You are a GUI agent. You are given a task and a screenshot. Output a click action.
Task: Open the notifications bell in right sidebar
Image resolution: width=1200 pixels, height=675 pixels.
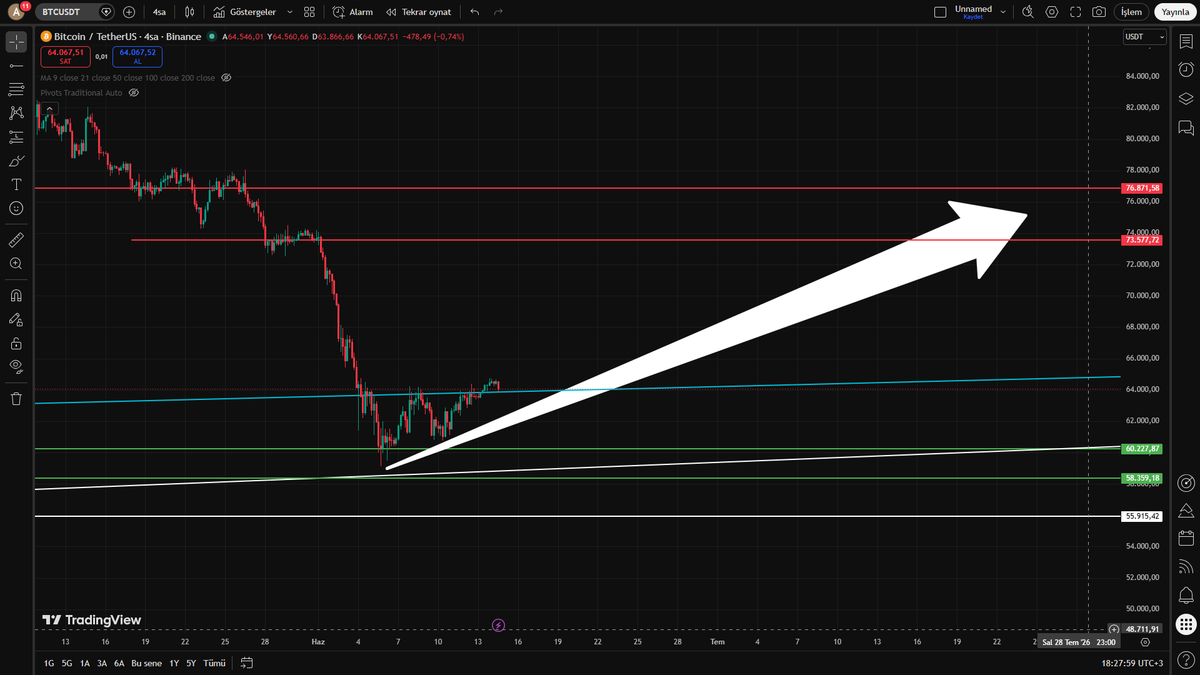pyautogui.click(x=1186, y=596)
